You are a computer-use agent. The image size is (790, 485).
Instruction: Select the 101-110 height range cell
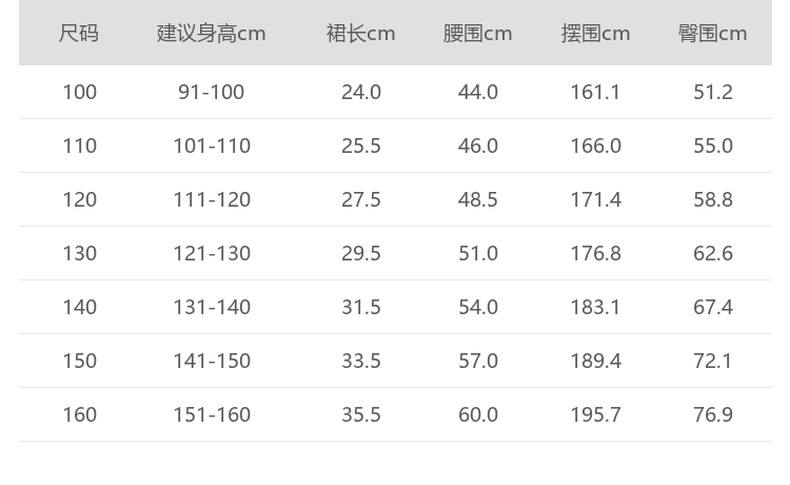211,146
